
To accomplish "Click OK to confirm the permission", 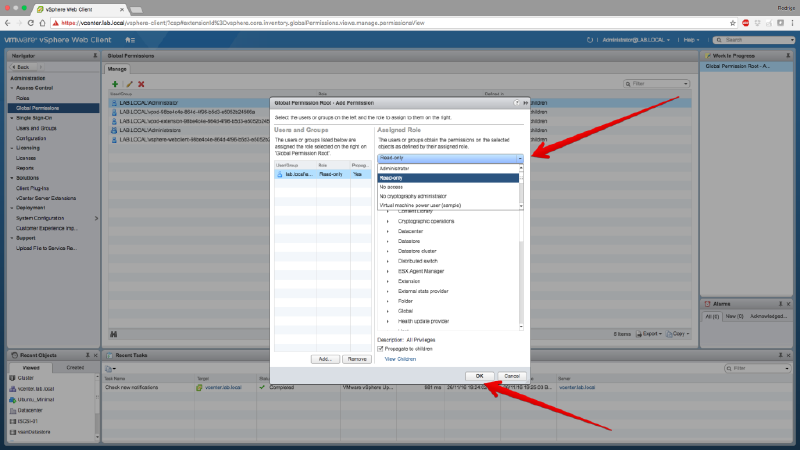I will pos(480,375).
